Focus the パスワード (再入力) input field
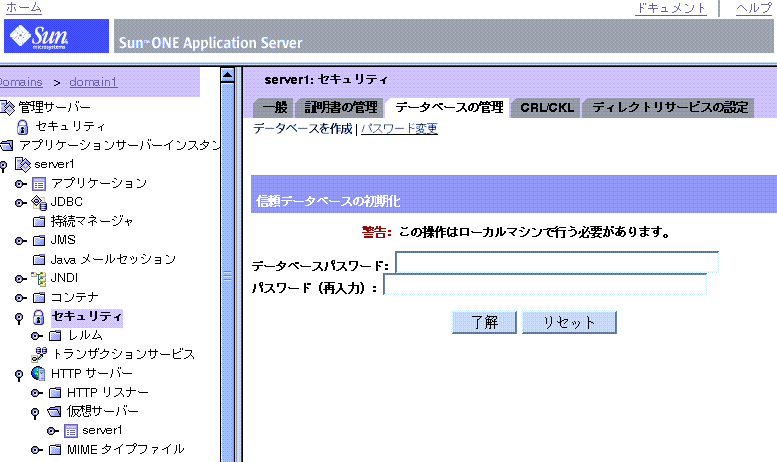 545,285
